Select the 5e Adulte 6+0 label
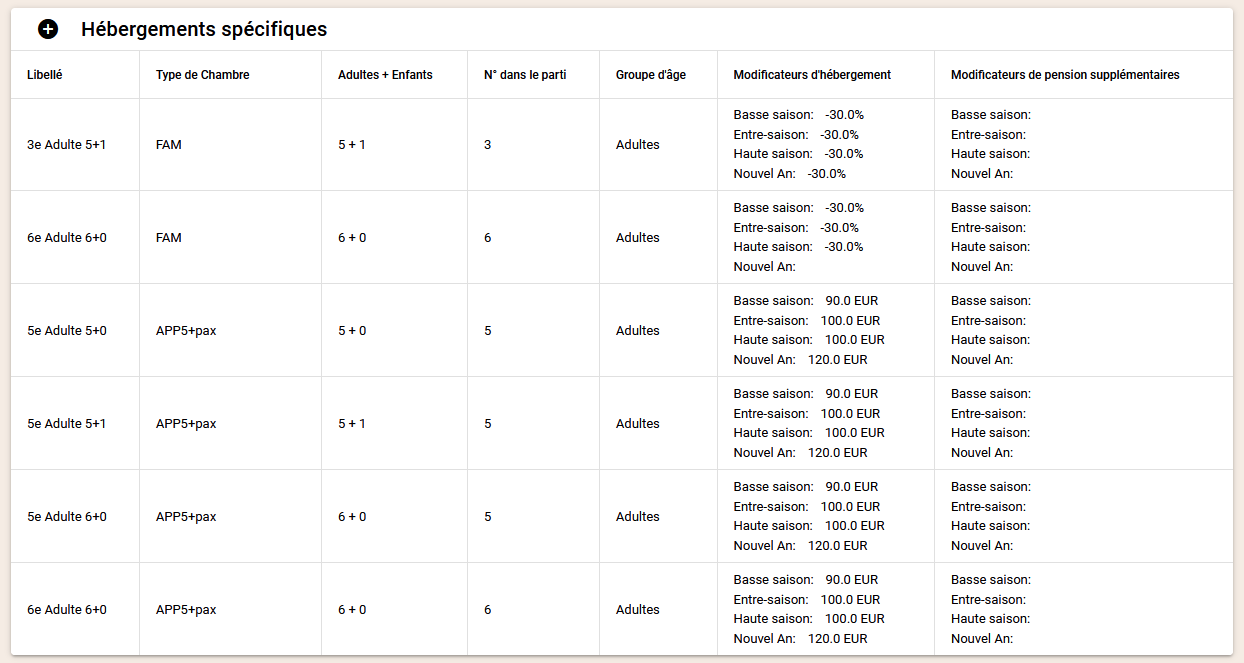The width and height of the screenshot is (1244, 663). click(67, 517)
